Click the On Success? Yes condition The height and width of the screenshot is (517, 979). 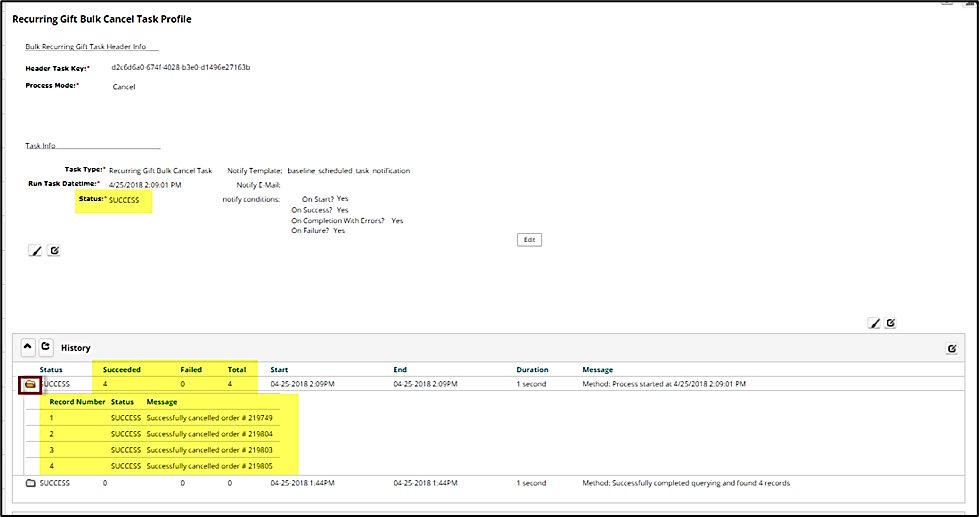click(320, 210)
